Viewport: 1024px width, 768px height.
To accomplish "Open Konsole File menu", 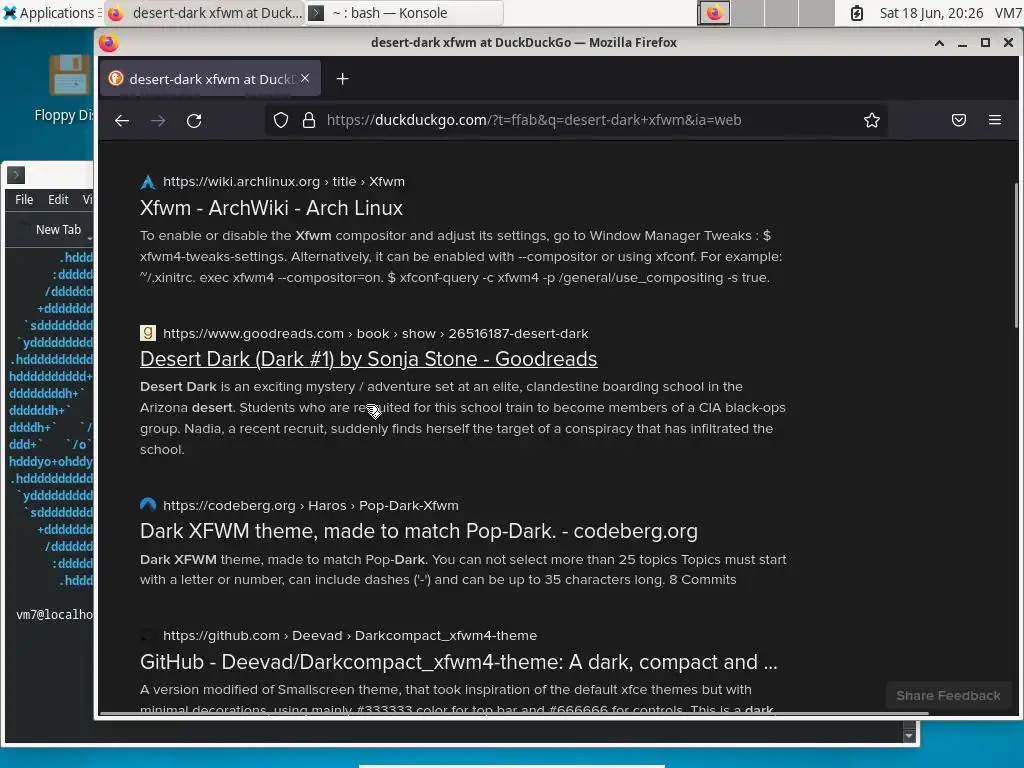I will tap(24, 200).
